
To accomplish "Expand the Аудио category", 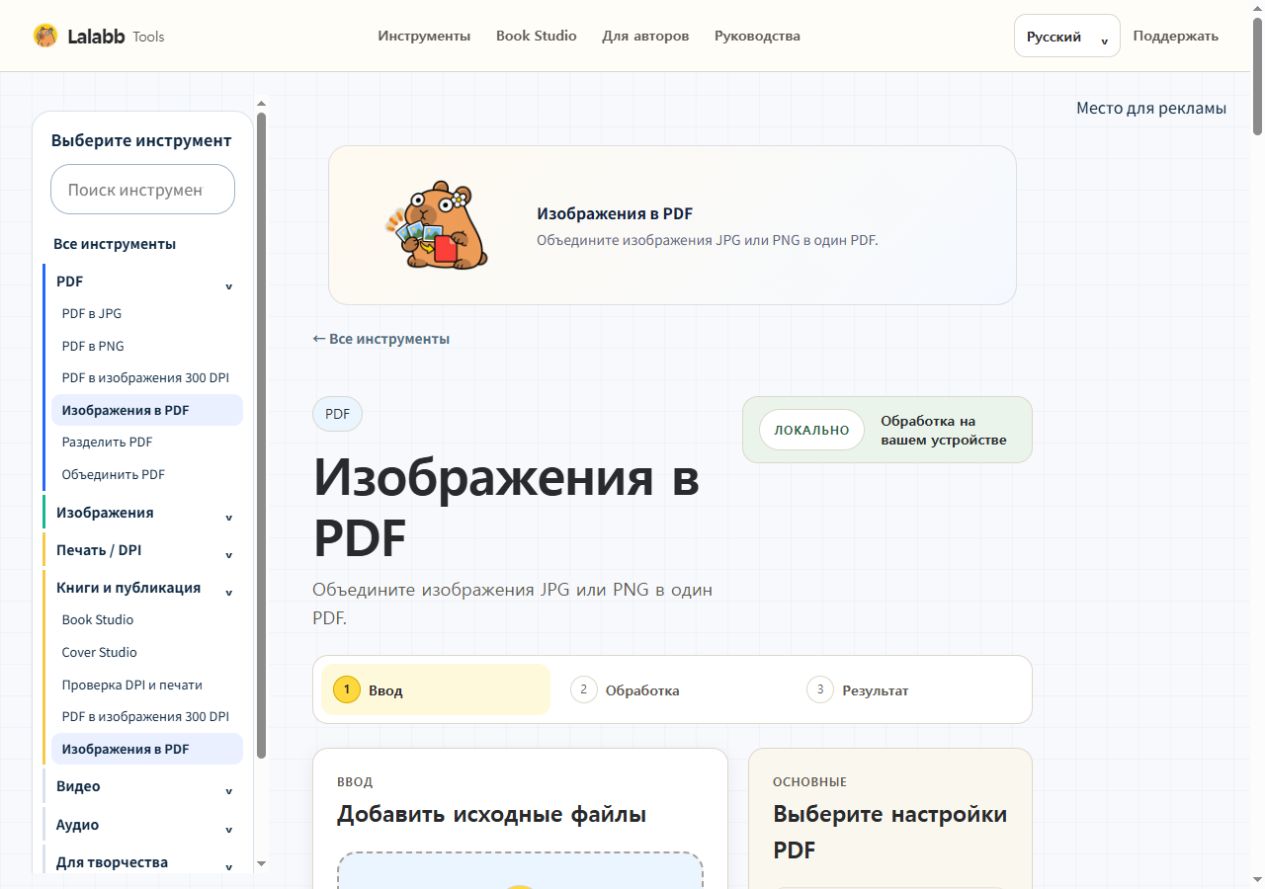I will (x=144, y=825).
